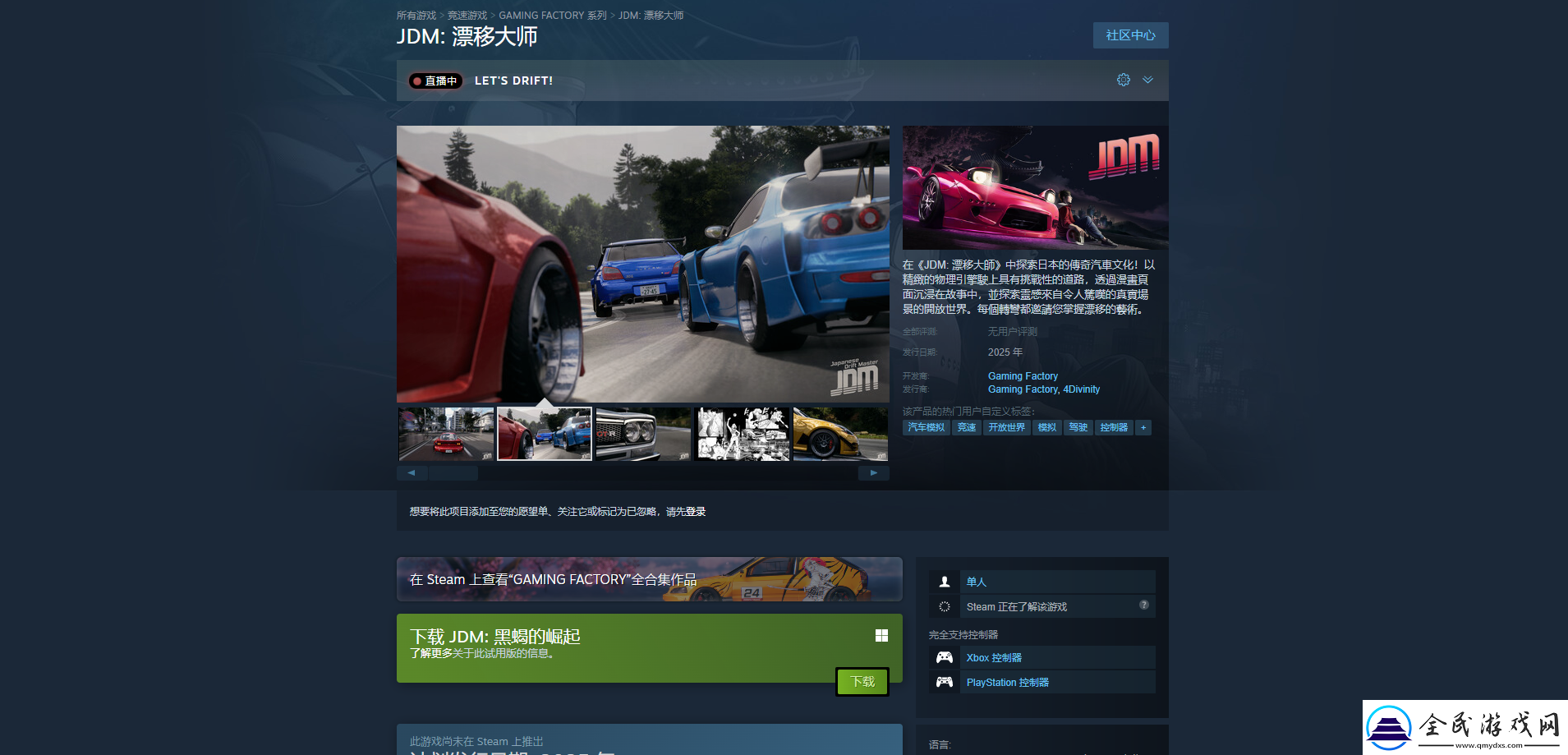The image size is (1568, 755).
Task: Select the yellow car wheel thumbnail
Action: click(840, 434)
